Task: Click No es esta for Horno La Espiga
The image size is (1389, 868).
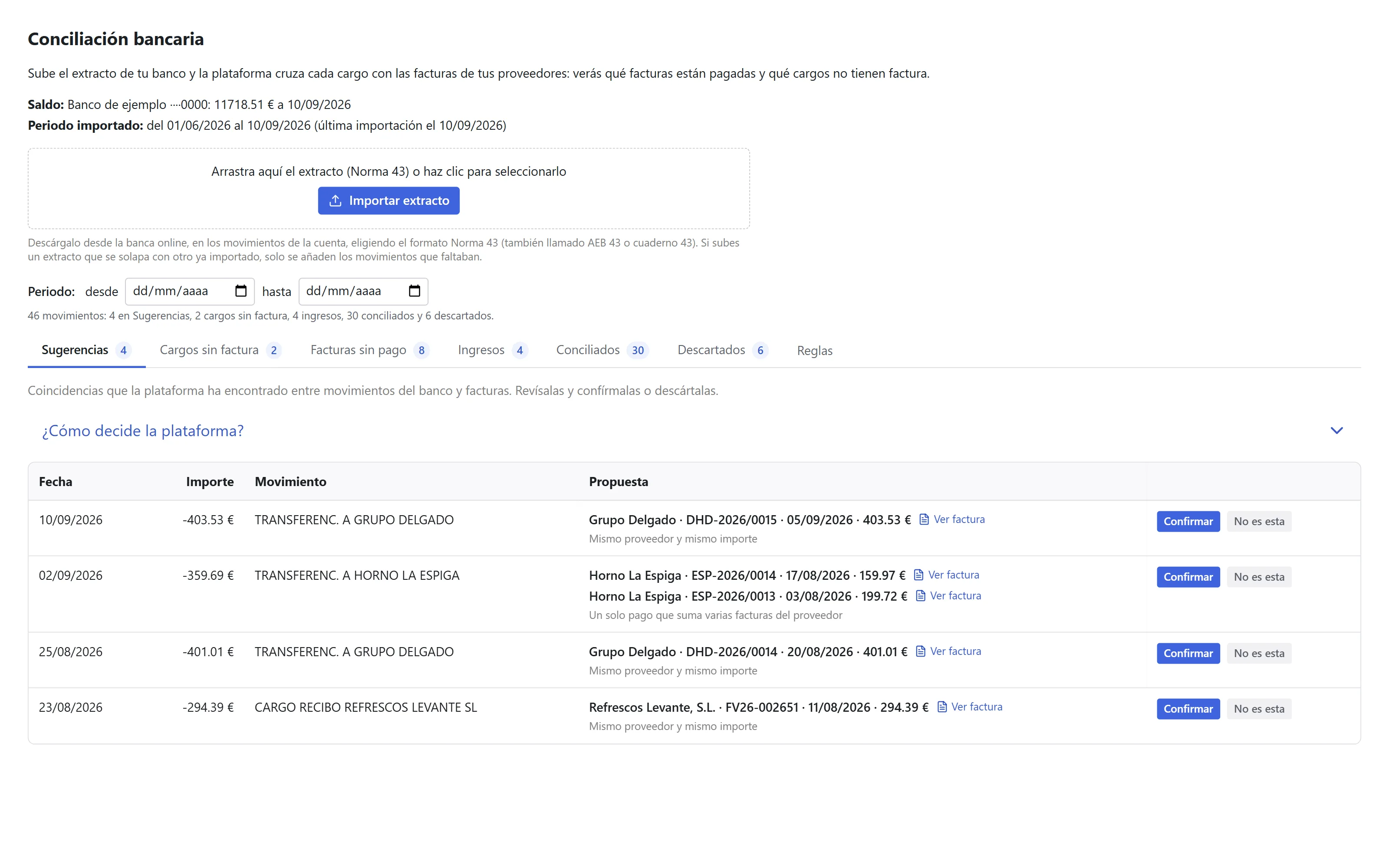Action: [1259, 577]
